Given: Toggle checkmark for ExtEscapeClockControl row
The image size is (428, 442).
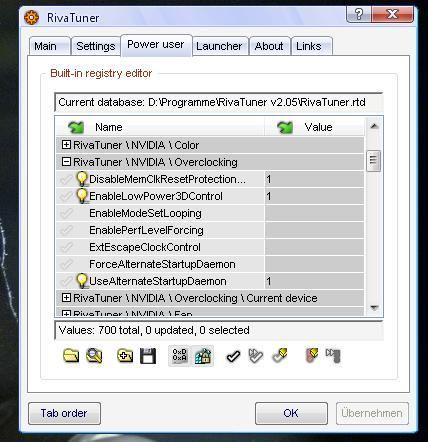Looking at the screenshot, I should [66, 247].
